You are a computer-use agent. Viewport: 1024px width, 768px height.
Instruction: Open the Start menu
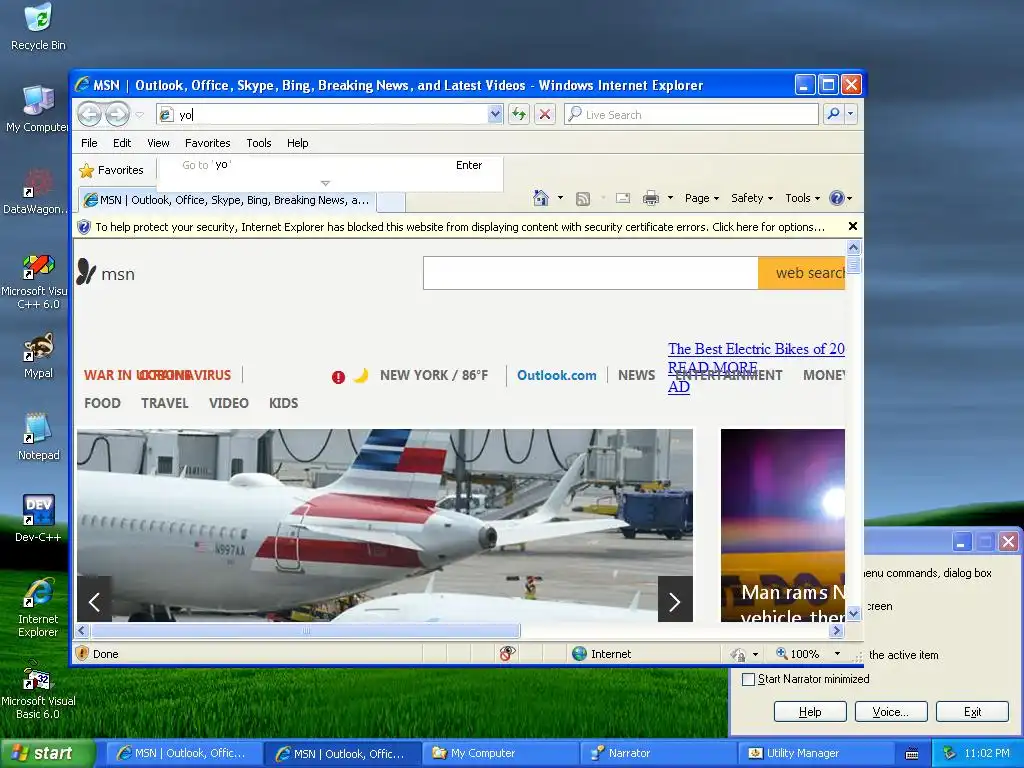46,754
